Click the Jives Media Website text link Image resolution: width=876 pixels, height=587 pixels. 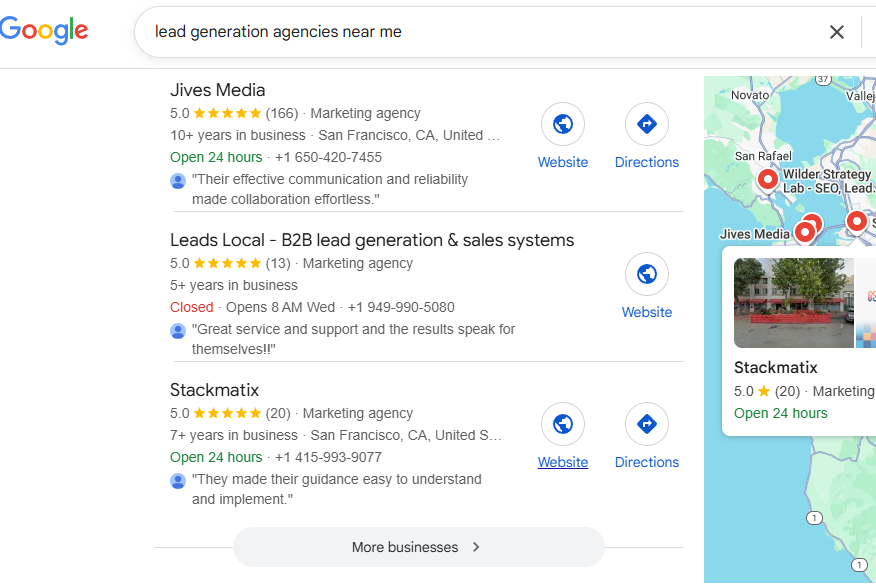[563, 162]
